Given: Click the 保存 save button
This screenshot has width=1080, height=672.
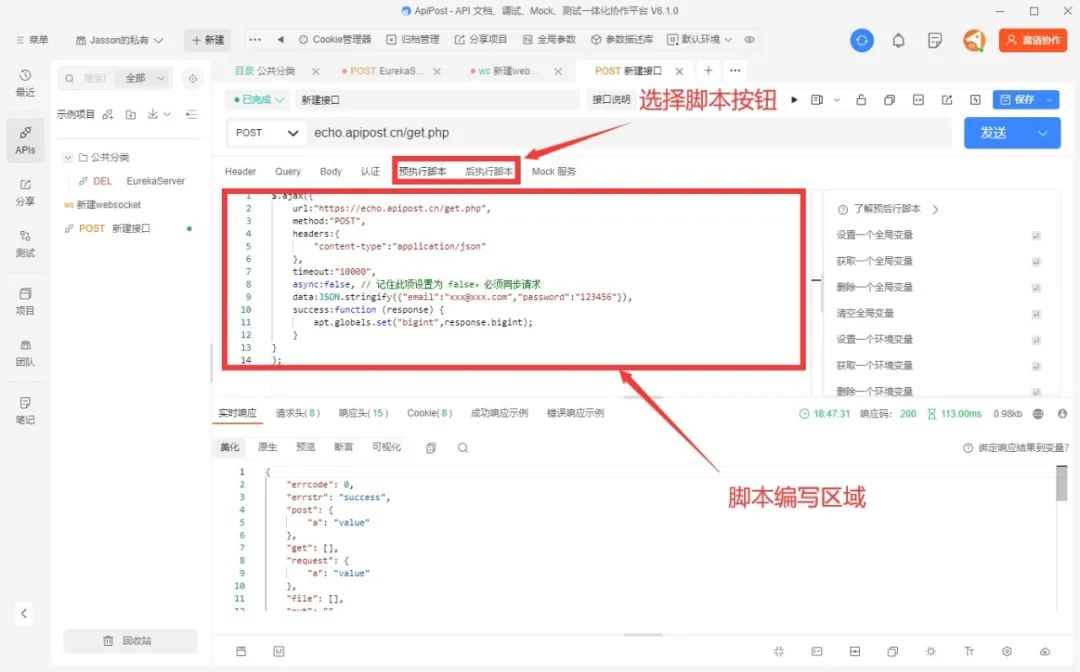Looking at the screenshot, I should [1017, 100].
